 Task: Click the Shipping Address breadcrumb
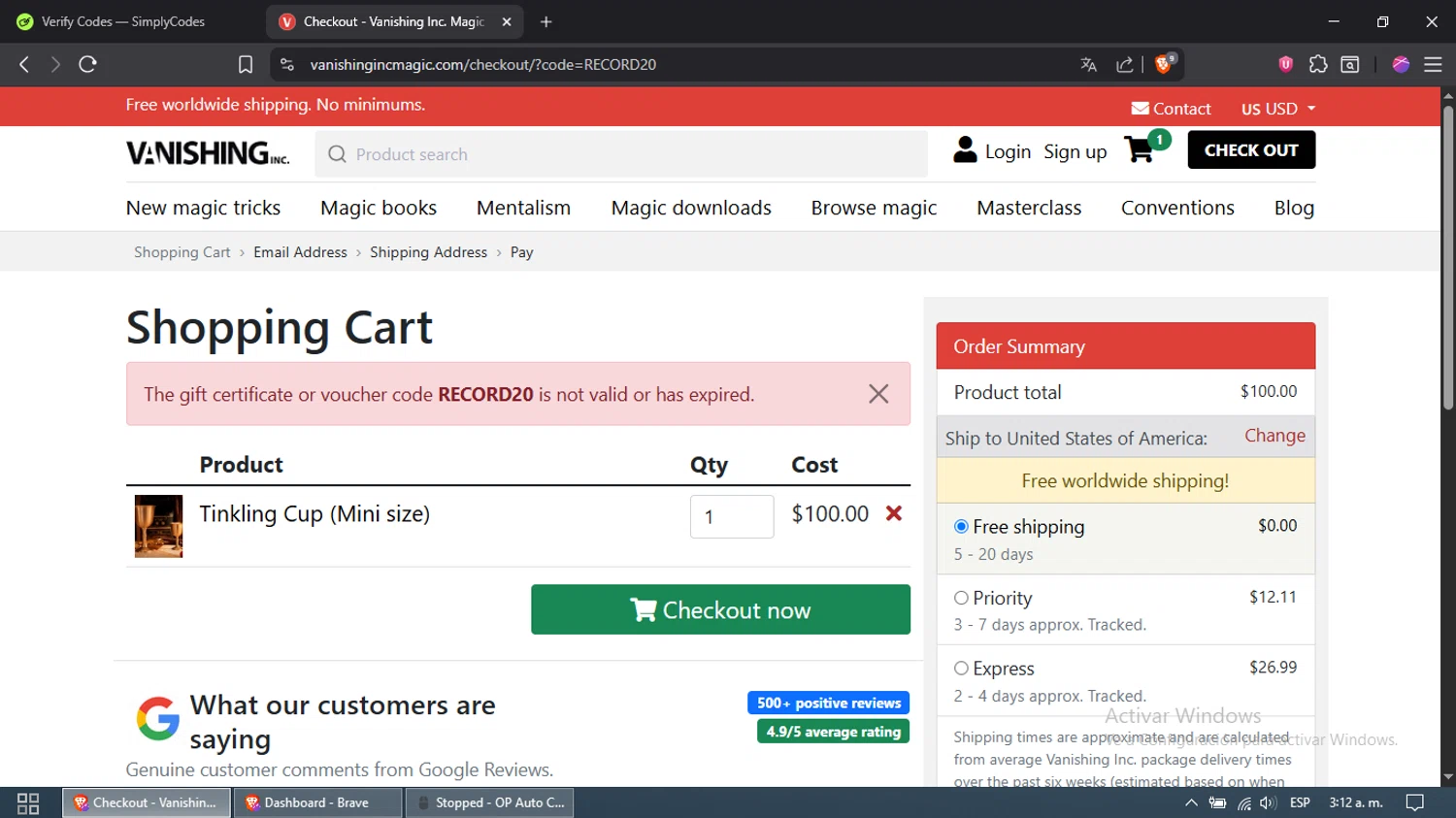pyautogui.click(x=428, y=252)
